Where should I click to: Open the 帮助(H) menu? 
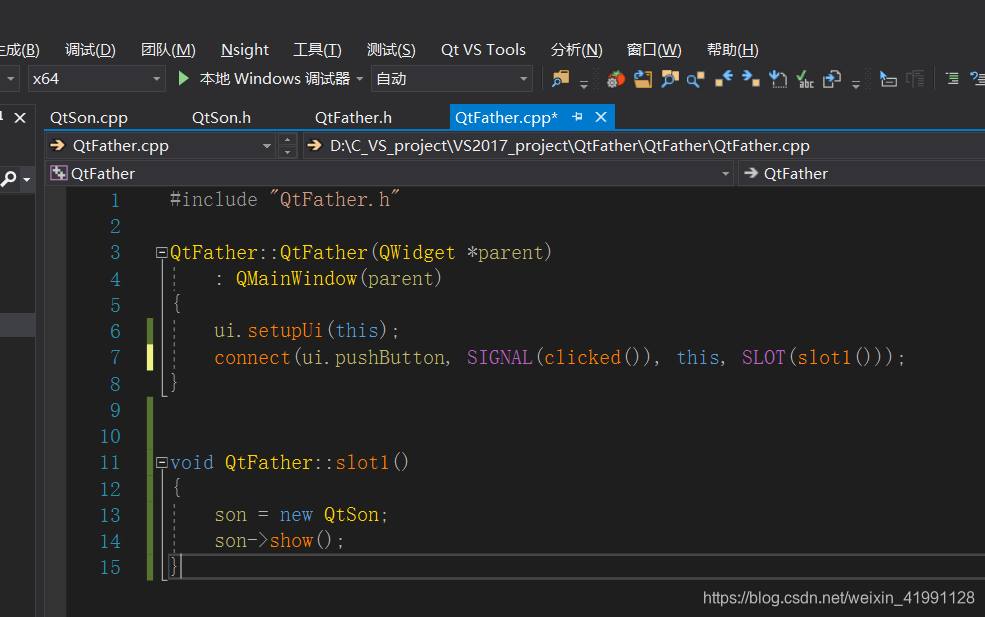tap(732, 50)
